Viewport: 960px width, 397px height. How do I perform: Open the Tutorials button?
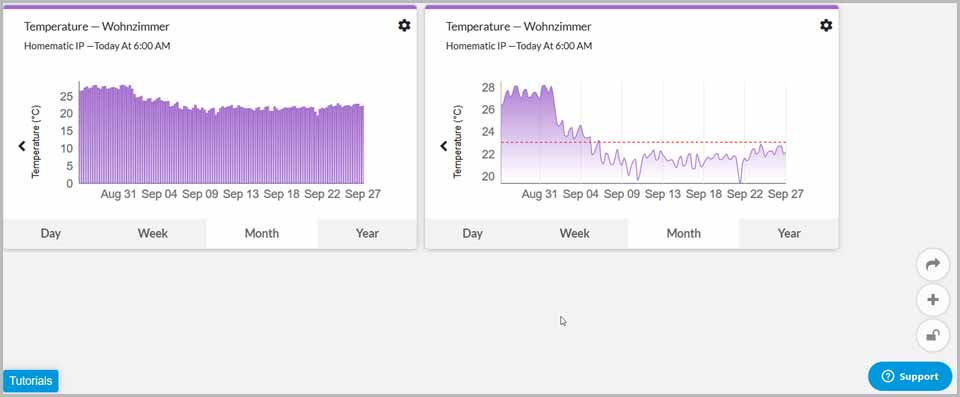31,381
